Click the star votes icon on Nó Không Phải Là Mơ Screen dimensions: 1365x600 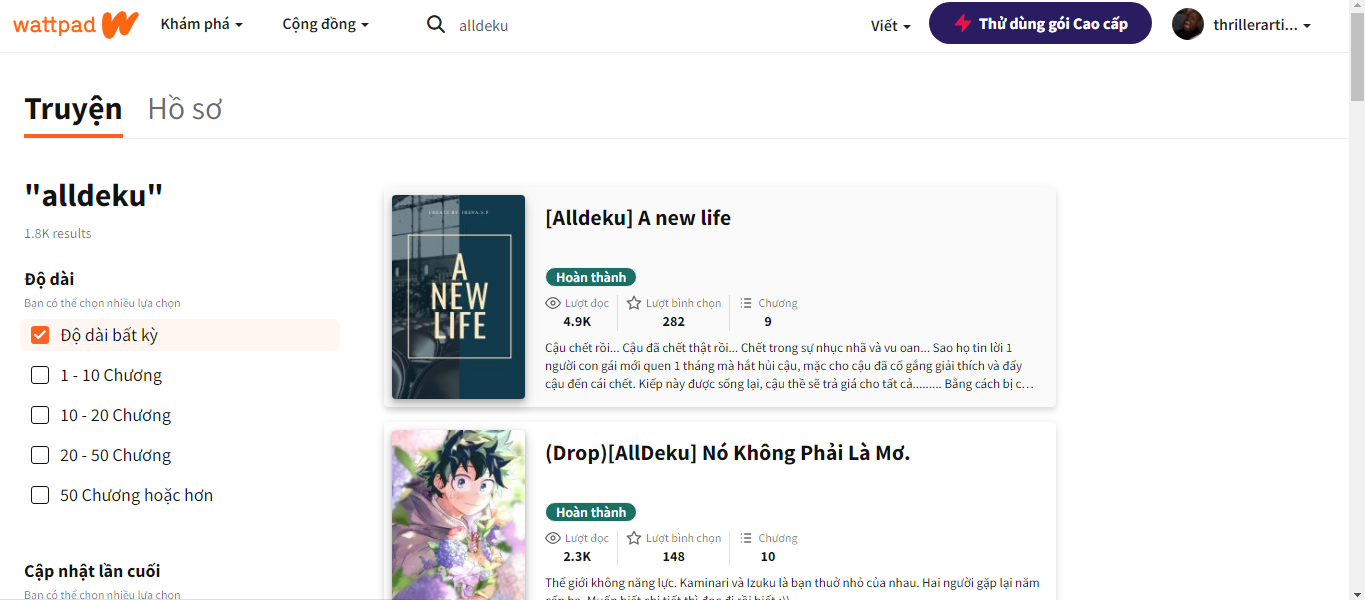[634, 538]
